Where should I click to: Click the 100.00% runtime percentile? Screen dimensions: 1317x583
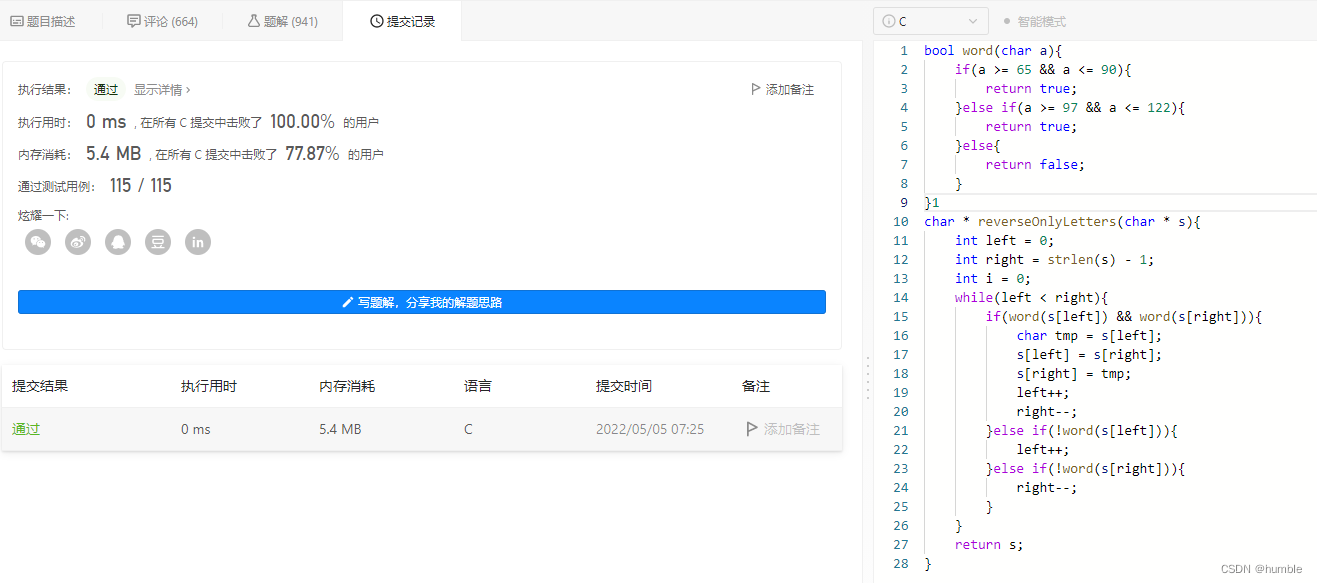[x=302, y=122]
